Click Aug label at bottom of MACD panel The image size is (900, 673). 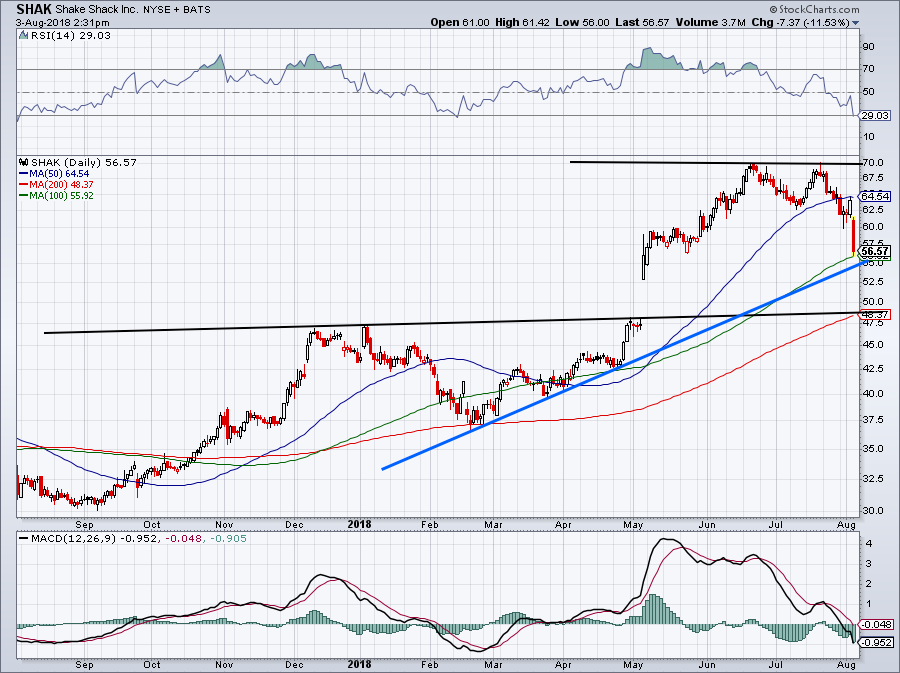(x=847, y=664)
